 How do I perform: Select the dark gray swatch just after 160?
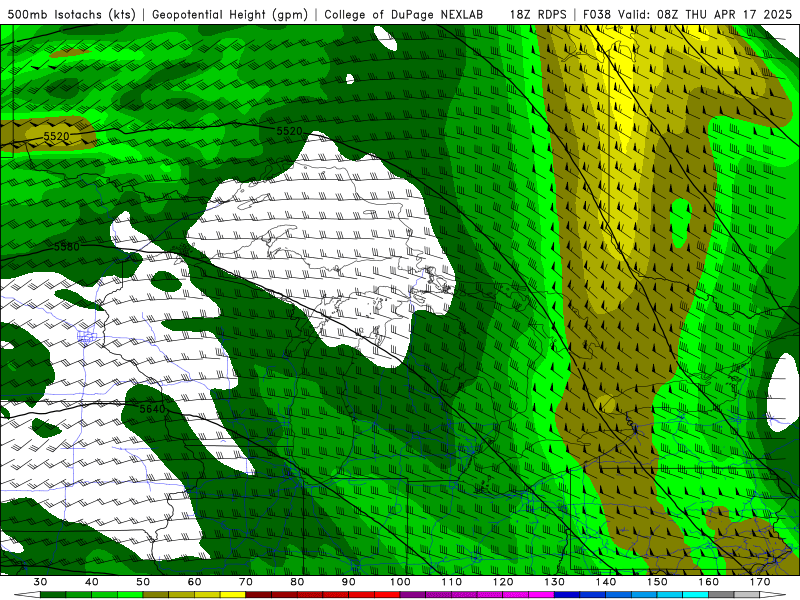pos(721,594)
